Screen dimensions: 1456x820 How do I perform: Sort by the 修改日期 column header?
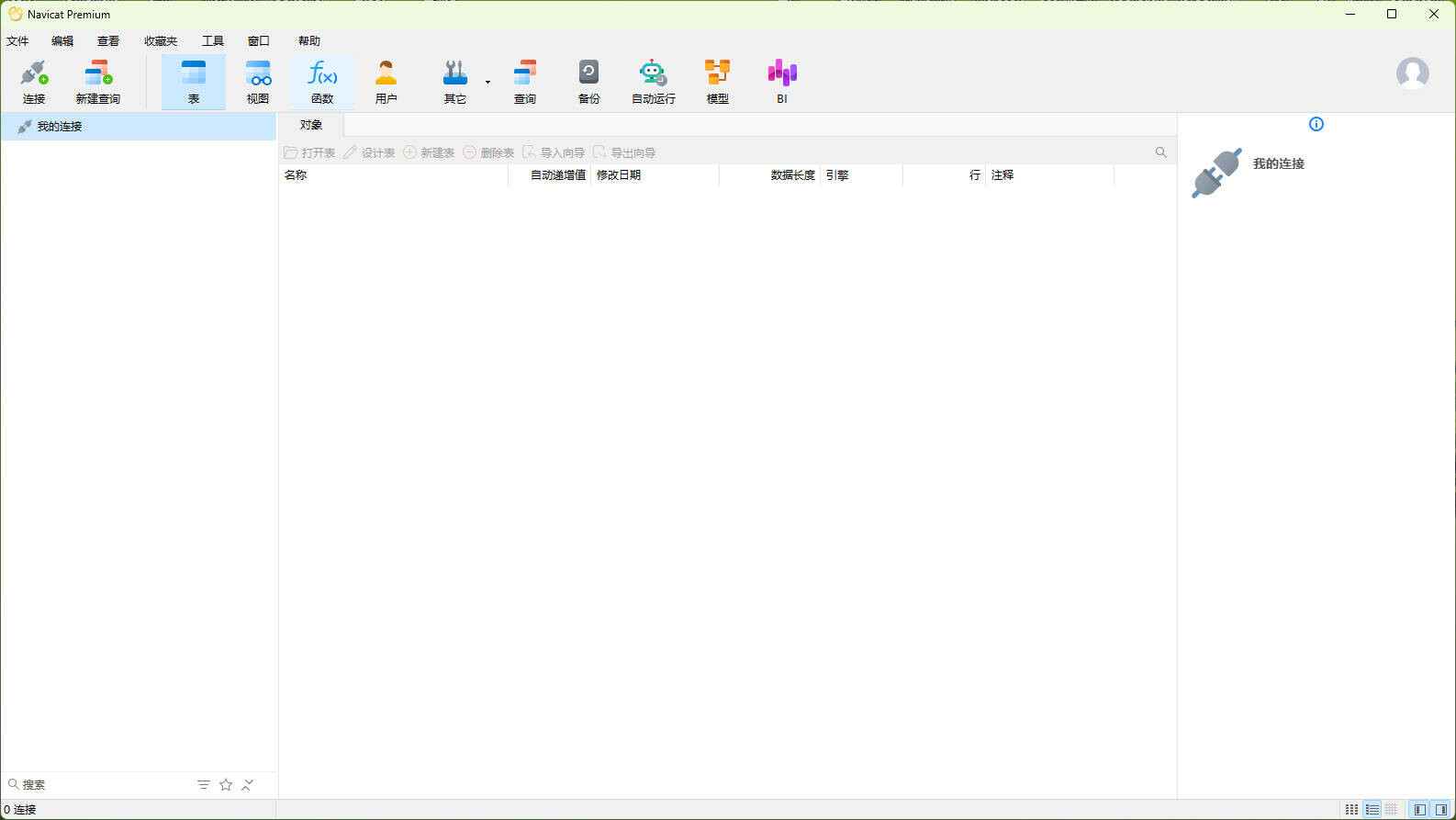(655, 174)
